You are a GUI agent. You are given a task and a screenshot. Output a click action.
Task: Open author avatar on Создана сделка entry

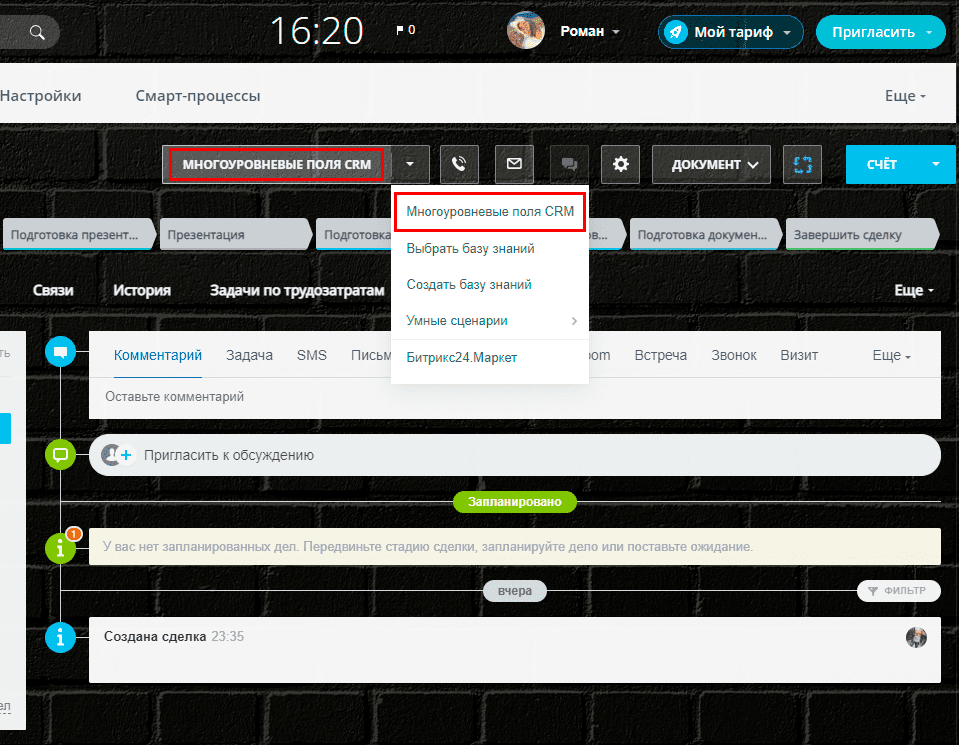[916, 637]
